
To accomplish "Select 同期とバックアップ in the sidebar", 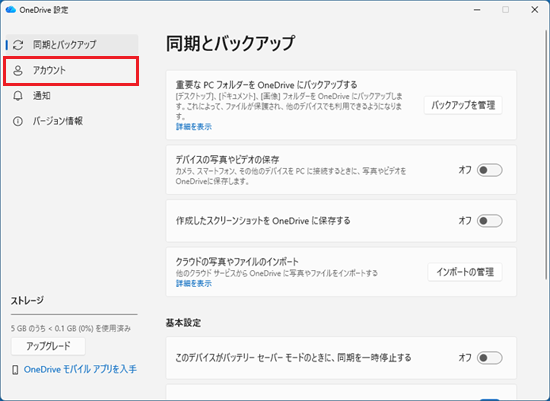I will [72, 45].
